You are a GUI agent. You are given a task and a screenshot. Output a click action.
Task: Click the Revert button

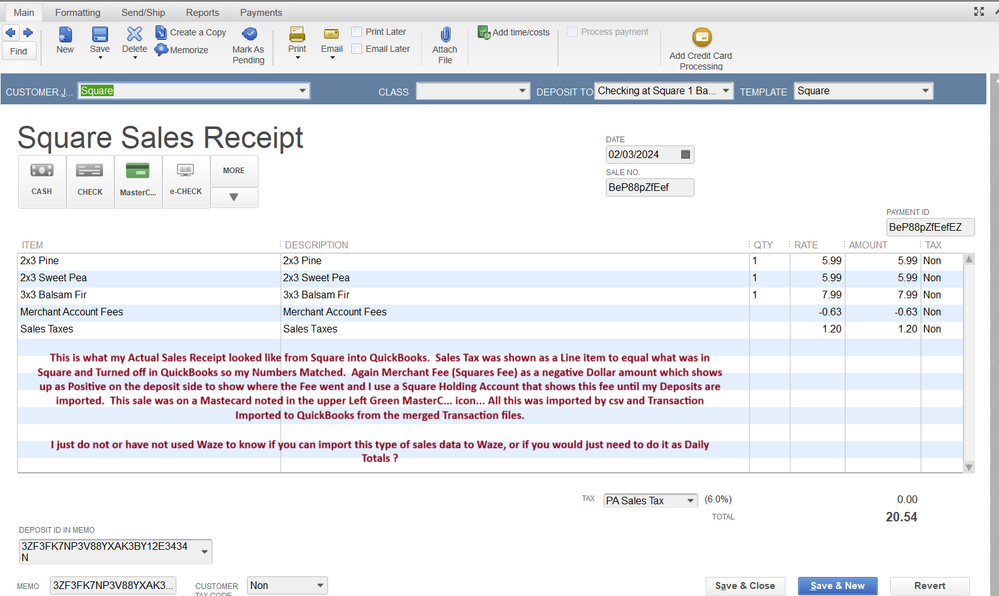click(x=929, y=586)
